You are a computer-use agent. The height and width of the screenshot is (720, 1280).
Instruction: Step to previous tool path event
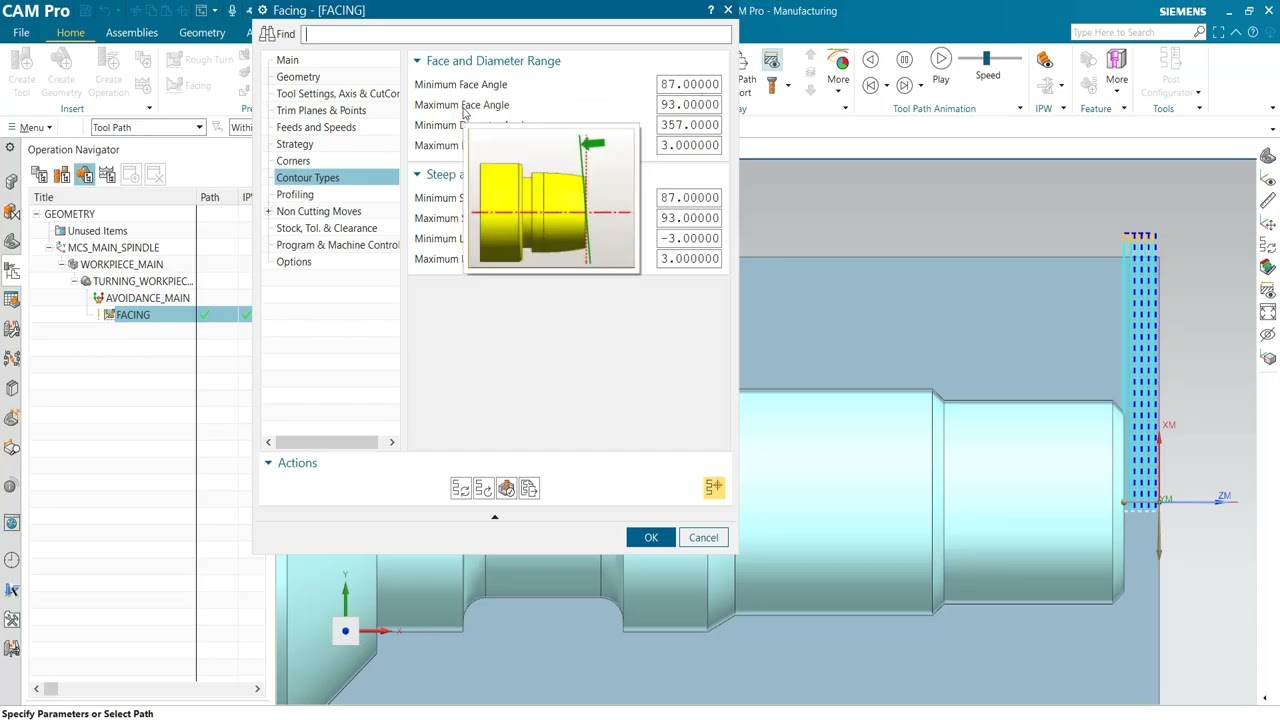(871, 85)
